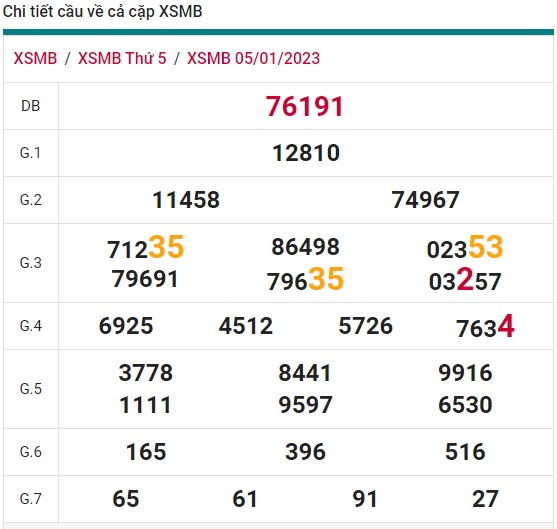Select the G.4 row label
Viewport: 557px width, 529px height.
31,326
